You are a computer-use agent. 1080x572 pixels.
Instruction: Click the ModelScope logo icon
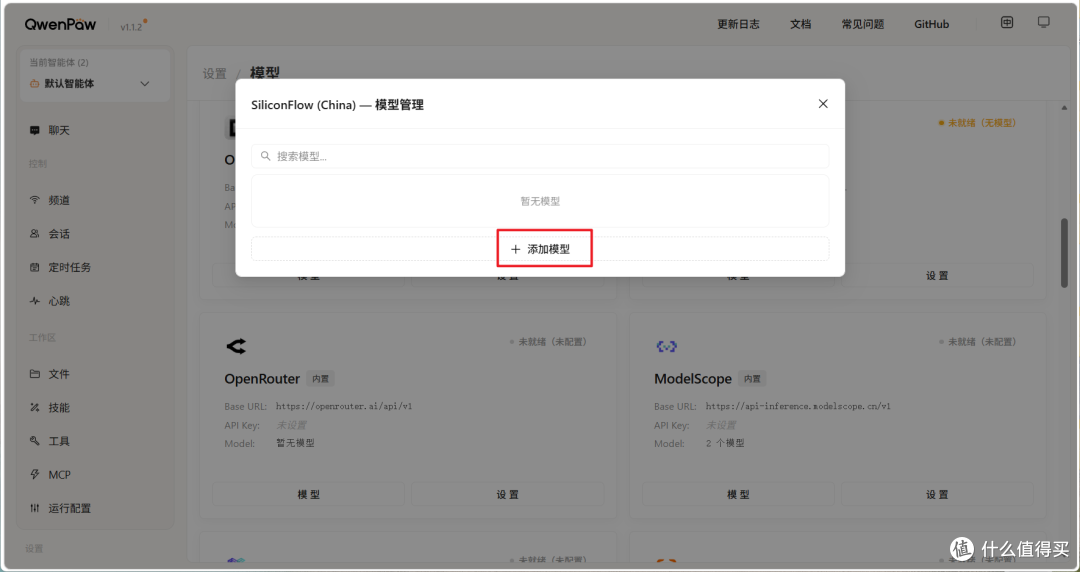point(666,346)
